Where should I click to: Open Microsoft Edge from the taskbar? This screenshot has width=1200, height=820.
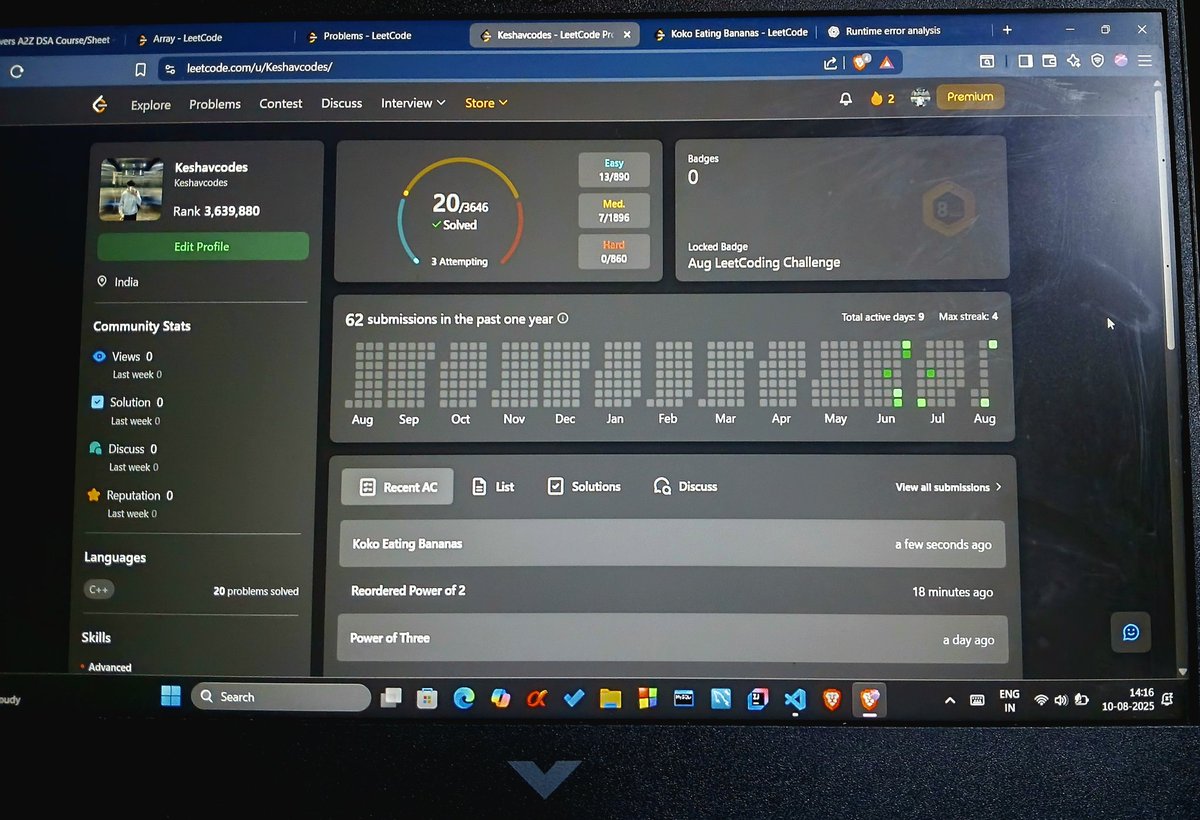(x=463, y=698)
